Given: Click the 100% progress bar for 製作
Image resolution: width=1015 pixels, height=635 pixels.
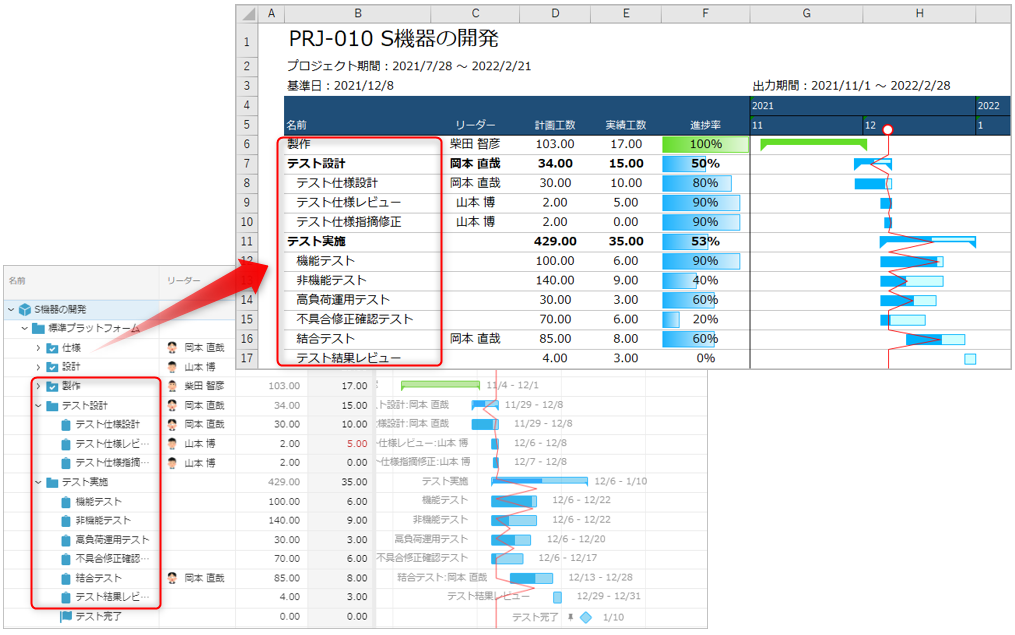Looking at the screenshot, I should click(x=705, y=145).
